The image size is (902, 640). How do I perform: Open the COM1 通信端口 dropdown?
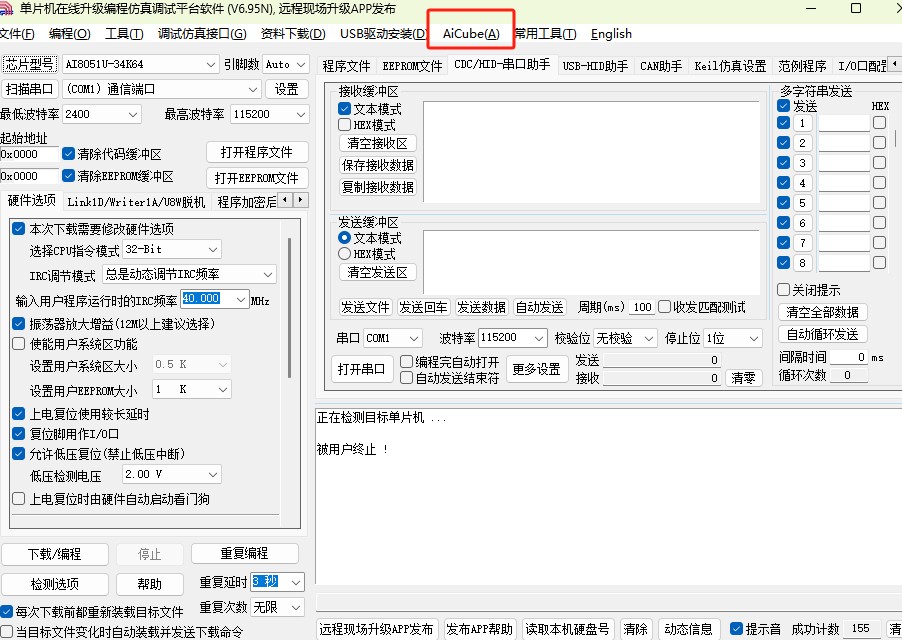pyautogui.click(x=162, y=89)
